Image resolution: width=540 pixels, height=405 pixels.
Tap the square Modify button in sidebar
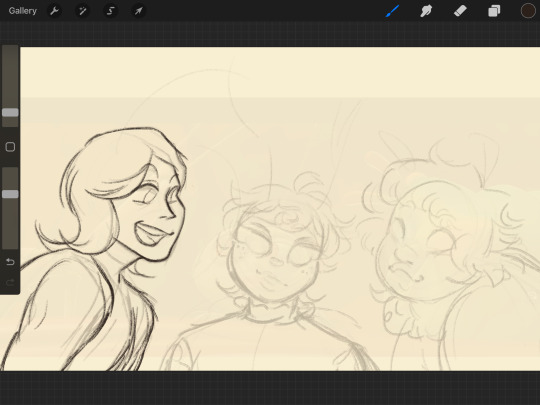10,147
